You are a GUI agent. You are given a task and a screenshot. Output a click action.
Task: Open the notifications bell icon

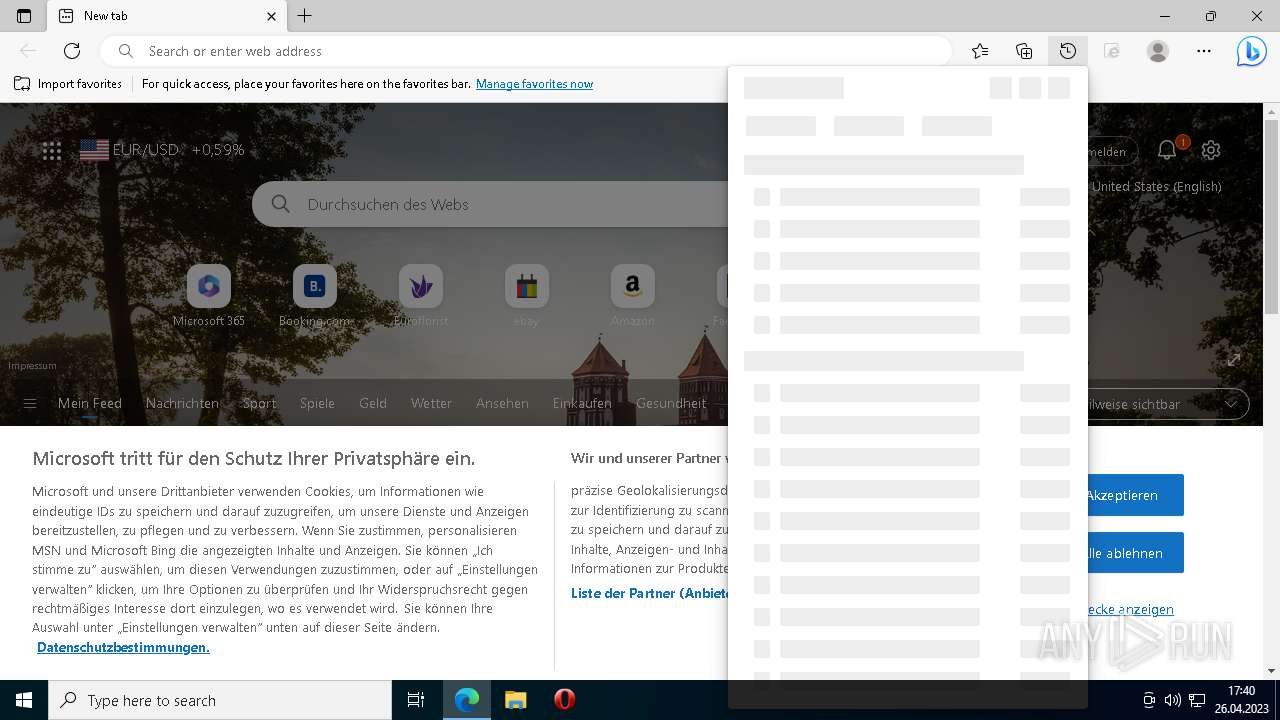click(1167, 150)
